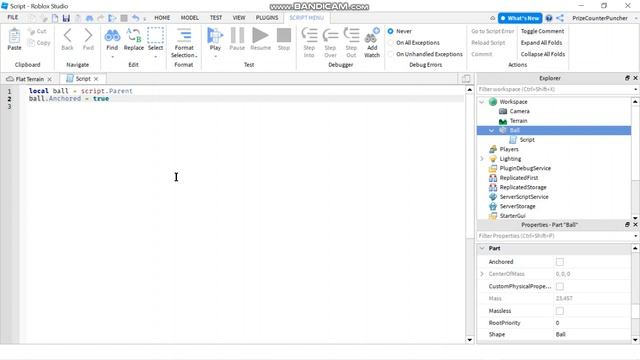Open the Find dropdown arrow

[x=112, y=56]
